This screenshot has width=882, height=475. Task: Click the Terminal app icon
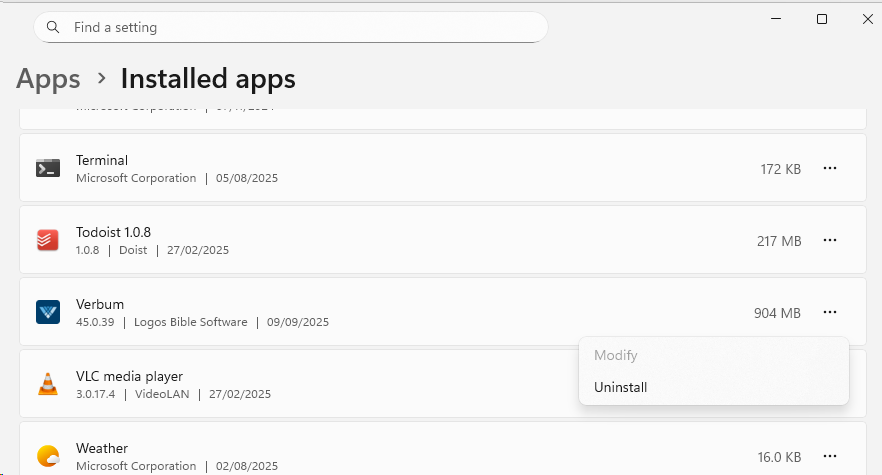[x=48, y=168]
